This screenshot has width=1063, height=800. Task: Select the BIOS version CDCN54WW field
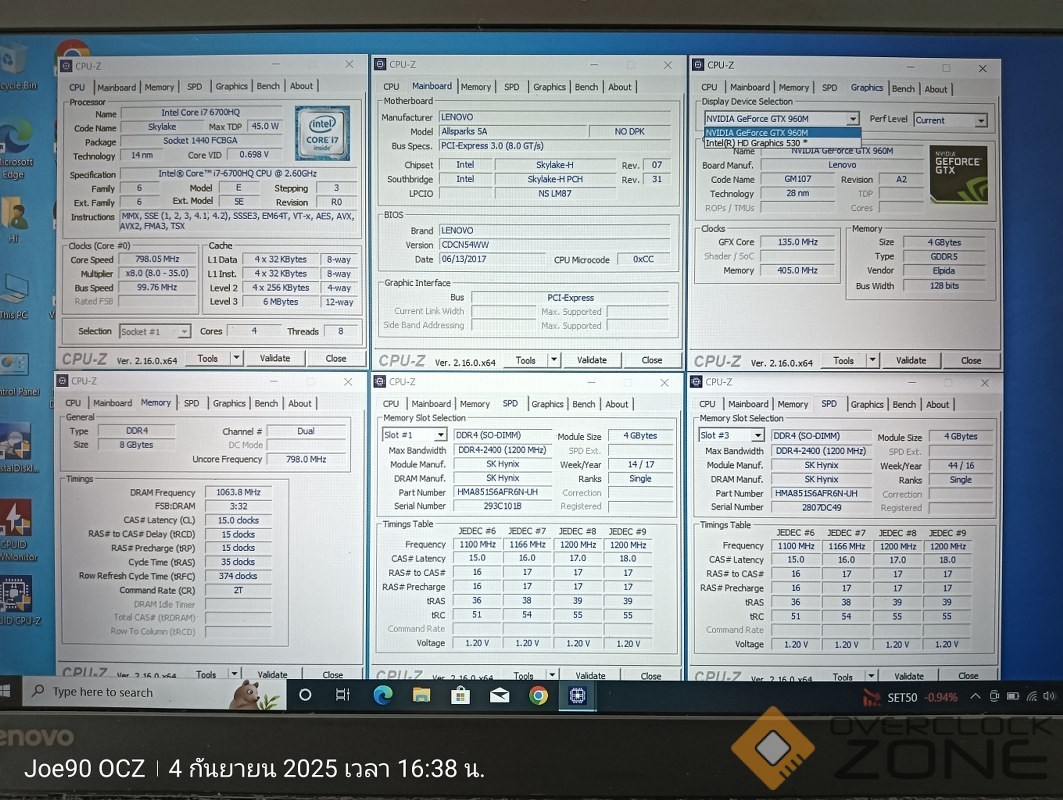555,245
